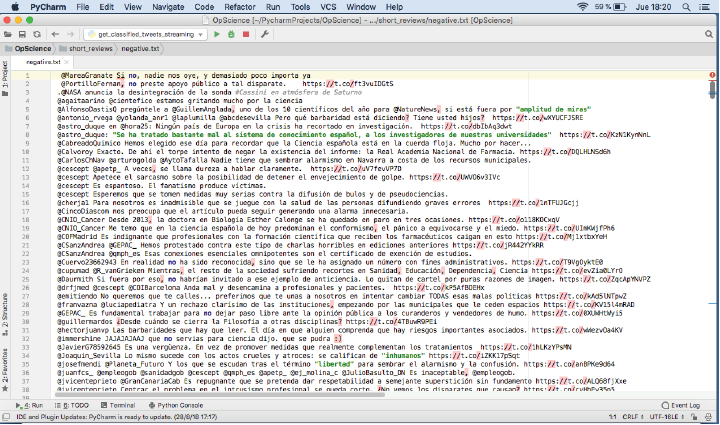
Task: Click the Debug bug icon
Action: pos(231,33)
